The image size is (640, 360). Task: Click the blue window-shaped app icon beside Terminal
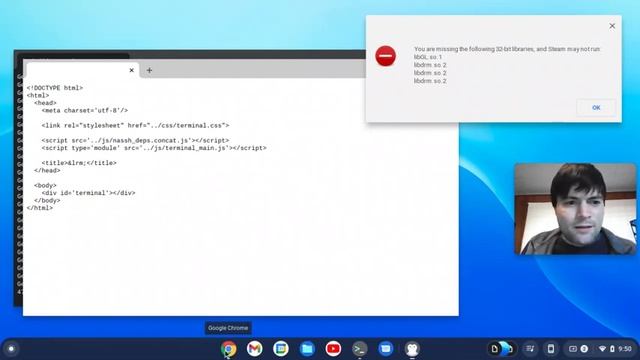coord(386,349)
